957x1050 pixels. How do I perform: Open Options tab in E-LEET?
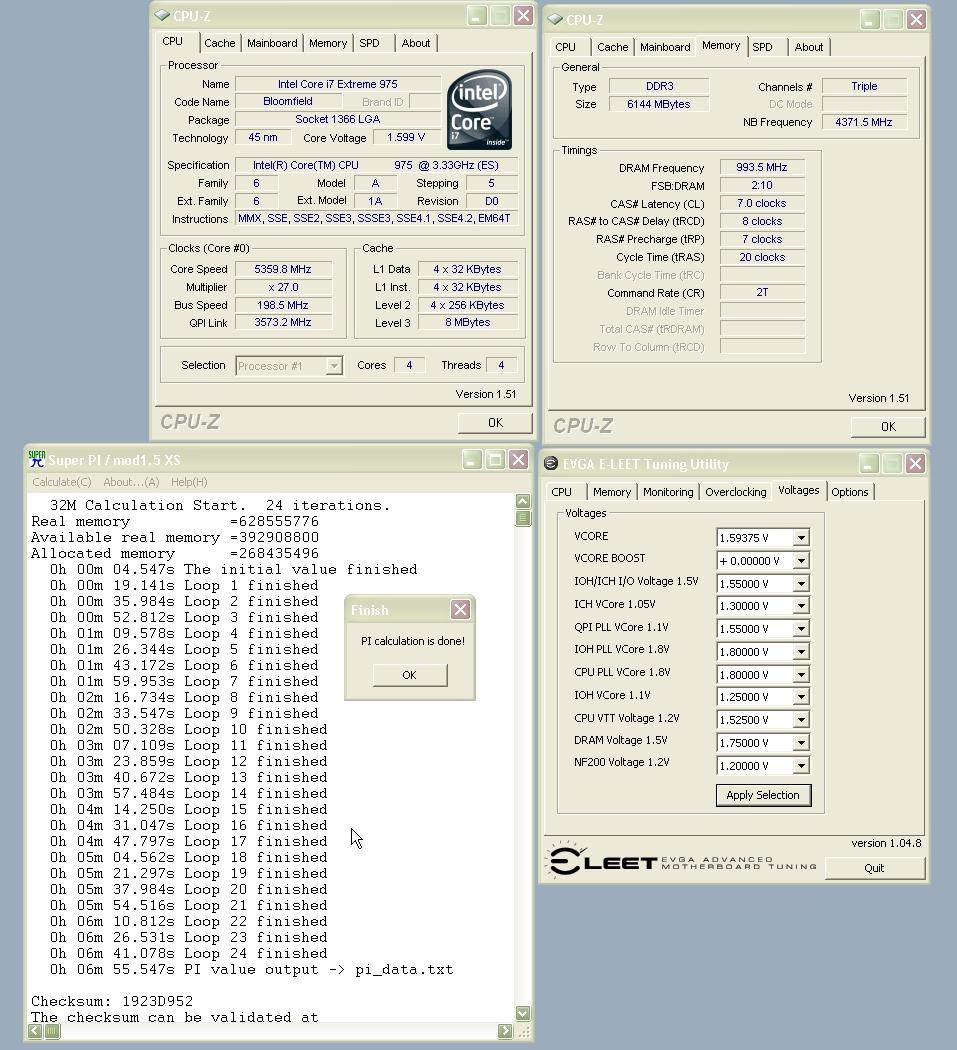point(850,492)
